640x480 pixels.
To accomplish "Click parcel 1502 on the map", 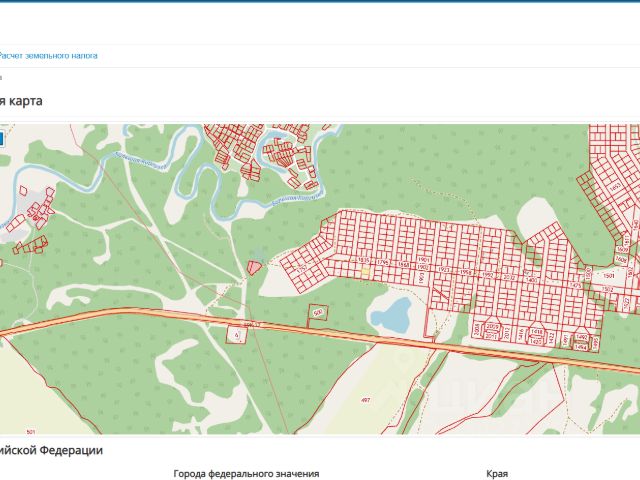I will 607,289.
